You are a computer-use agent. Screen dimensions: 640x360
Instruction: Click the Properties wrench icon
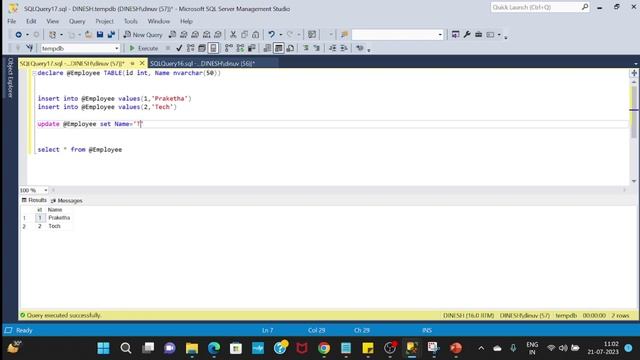point(467,35)
